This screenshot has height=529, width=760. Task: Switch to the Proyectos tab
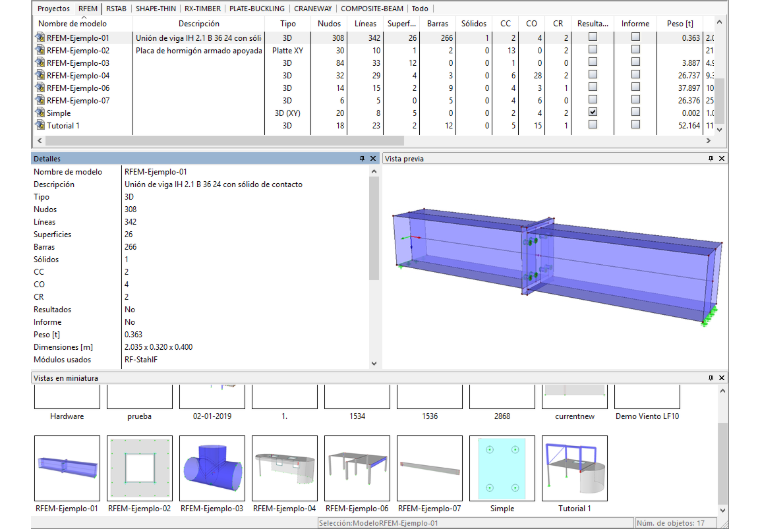[53, 8]
